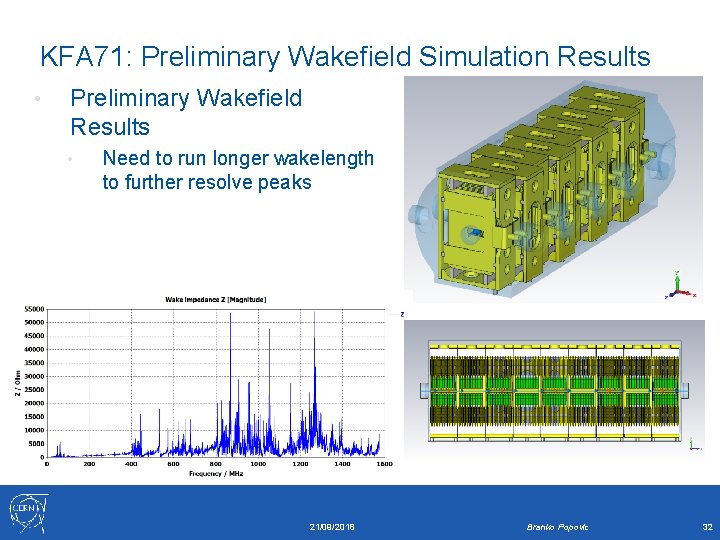Click the XYZ axis triad on 3D model

pyautogui.click(x=681, y=286)
